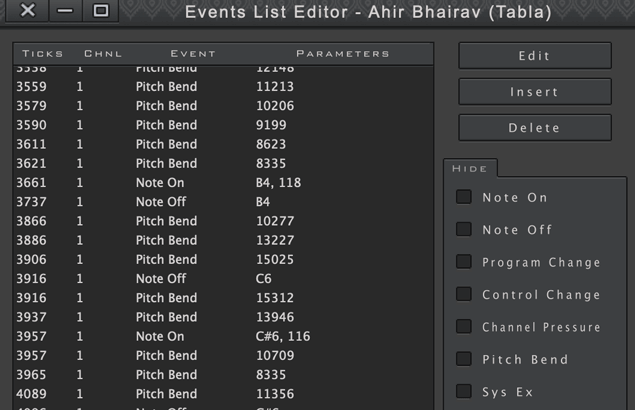This screenshot has height=410, width=635.
Task: Close the Events List Editor window
Action: point(28,10)
